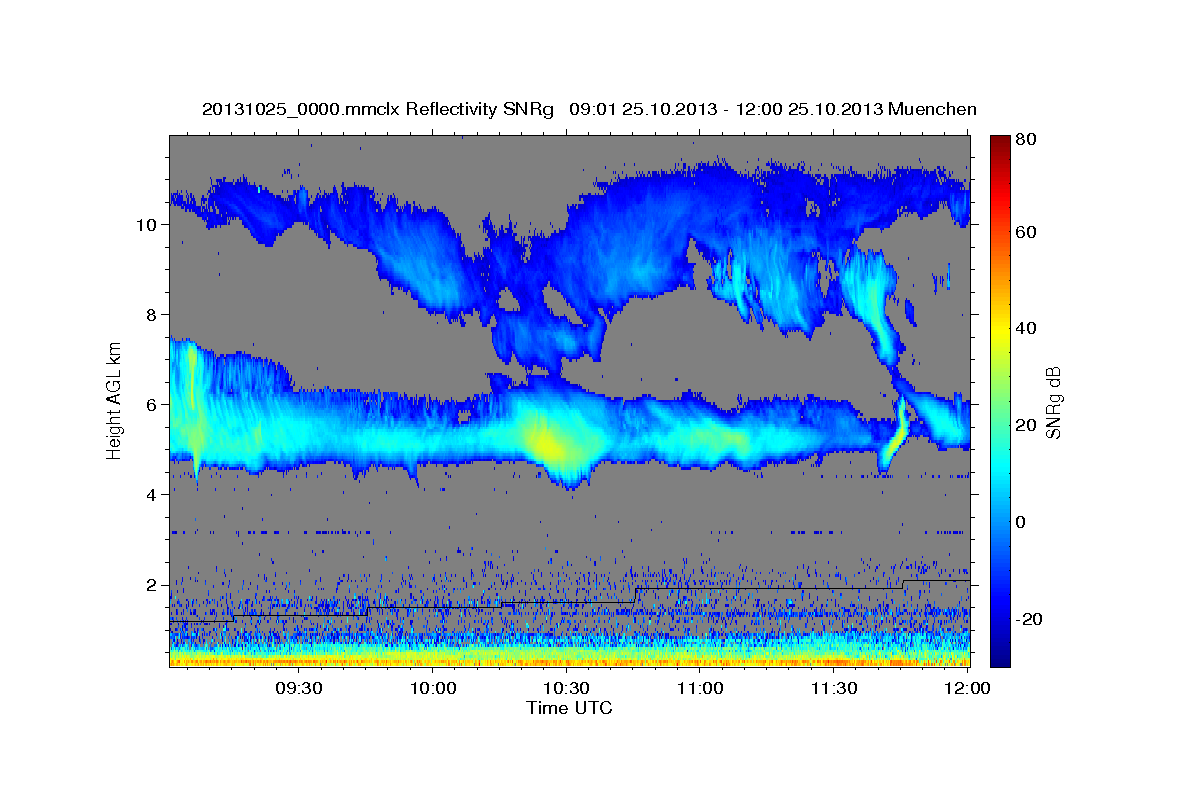The image size is (1200, 800).
Task: Click the 11:00 time tick label
Action: tap(700, 688)
